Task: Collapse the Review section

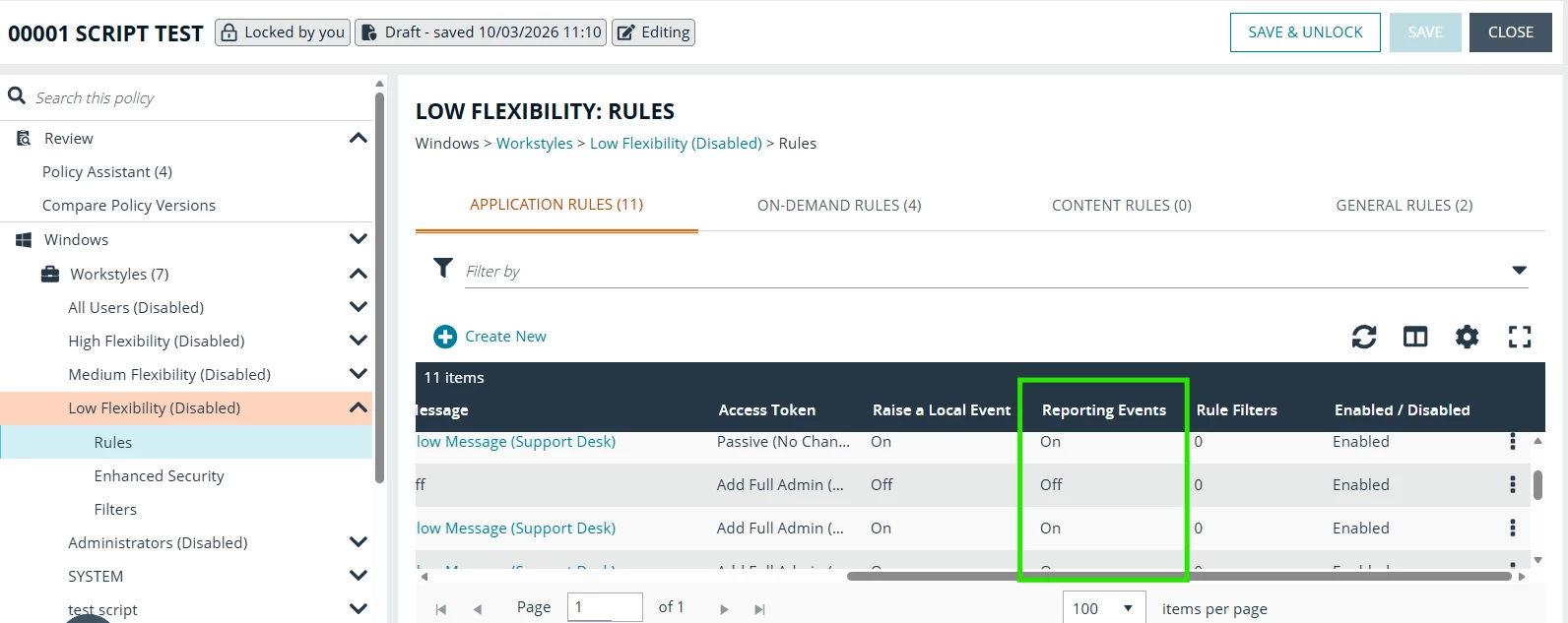Action: [359, 138]
